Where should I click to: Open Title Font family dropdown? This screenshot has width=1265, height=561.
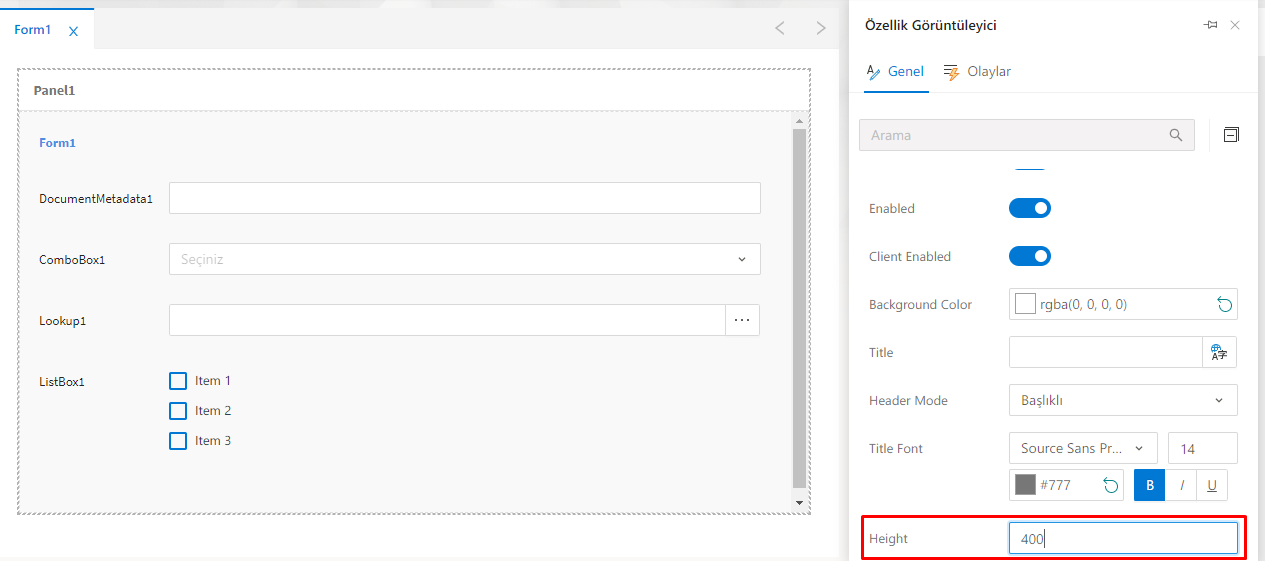tap(1083, 448)
